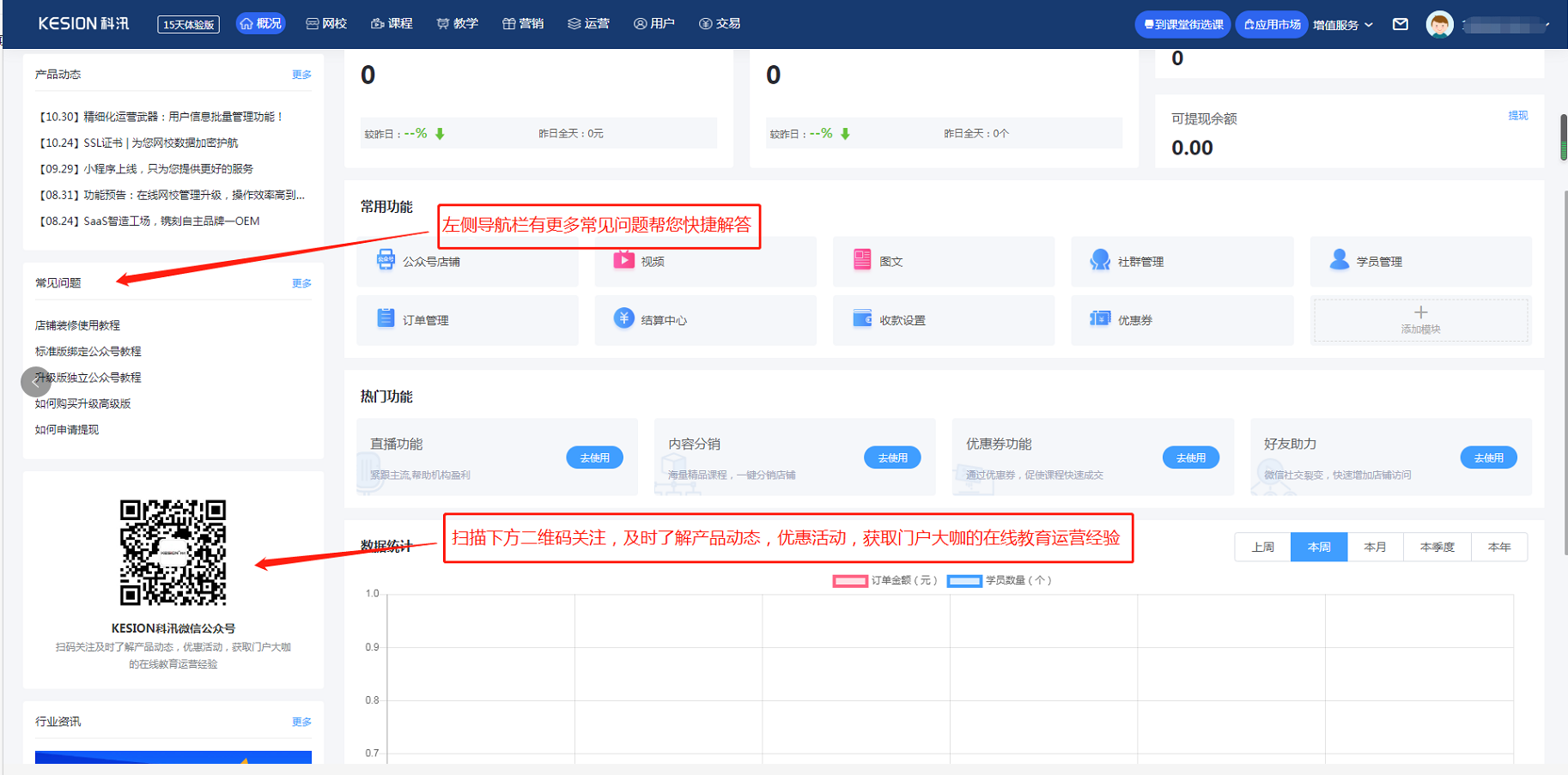Toggle 订单金额 legend in chart
Viewport: 1568px width, 775px height.
(x=850, y=581)
